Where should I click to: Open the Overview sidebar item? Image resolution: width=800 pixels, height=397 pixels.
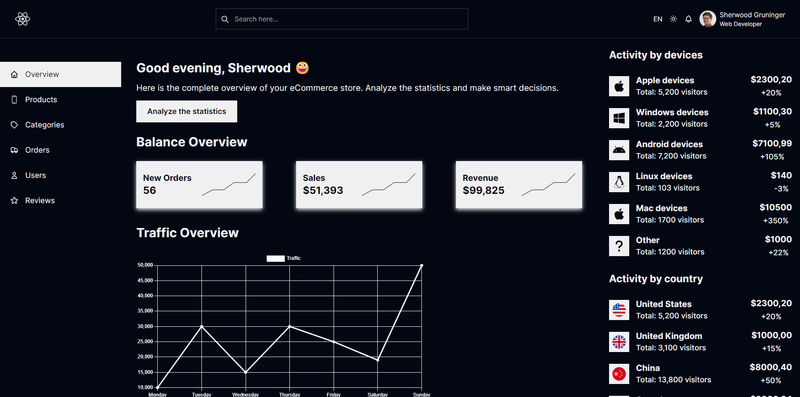click(x=61, y=75)
